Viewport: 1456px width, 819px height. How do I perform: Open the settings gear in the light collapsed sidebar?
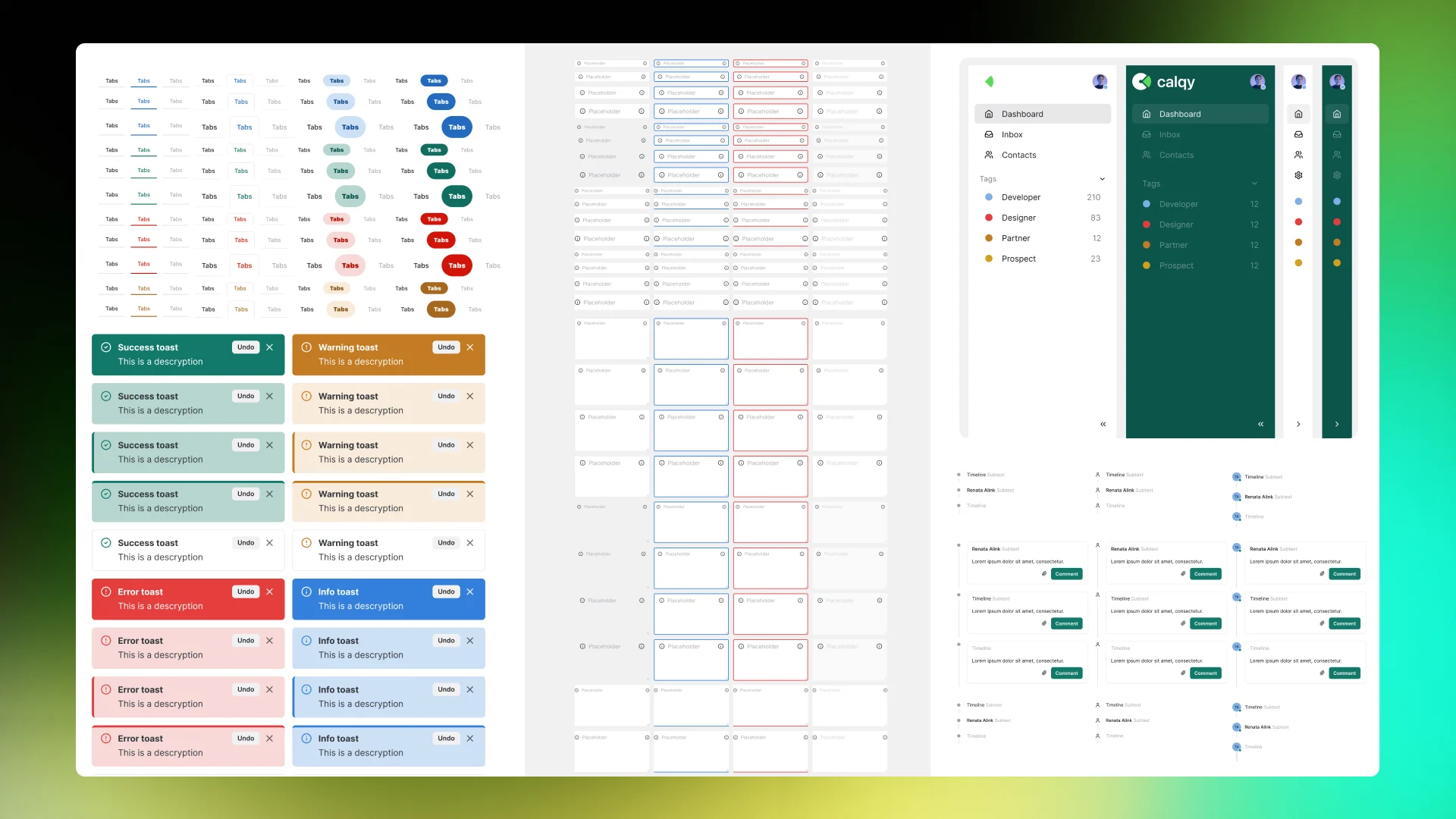click(1298, 175)
